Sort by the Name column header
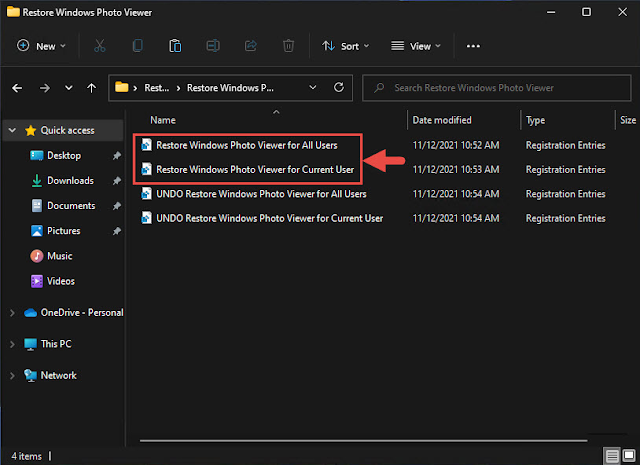Viewport: 640px width, 465px height. 163,120
